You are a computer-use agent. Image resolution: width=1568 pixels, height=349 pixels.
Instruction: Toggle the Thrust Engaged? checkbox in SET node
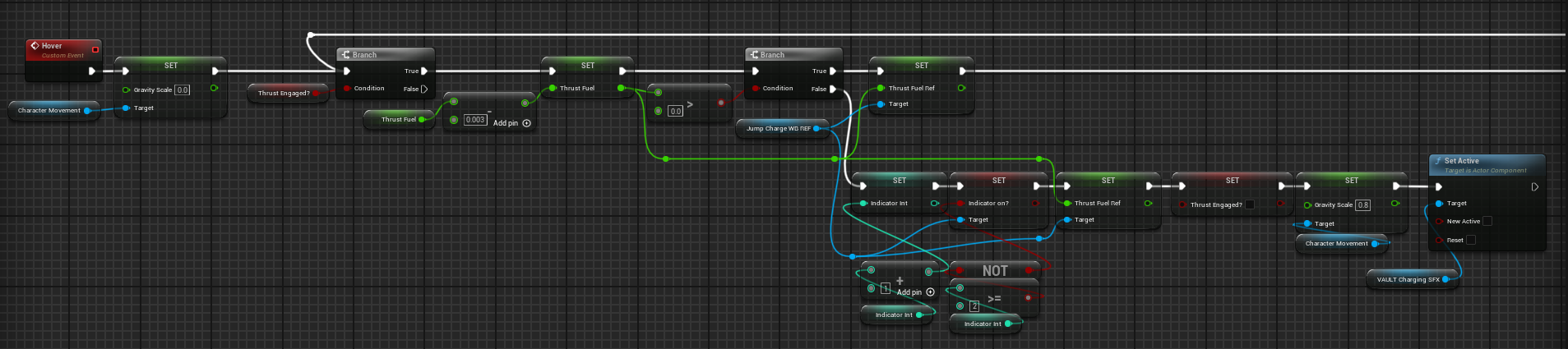(1250, 204)
